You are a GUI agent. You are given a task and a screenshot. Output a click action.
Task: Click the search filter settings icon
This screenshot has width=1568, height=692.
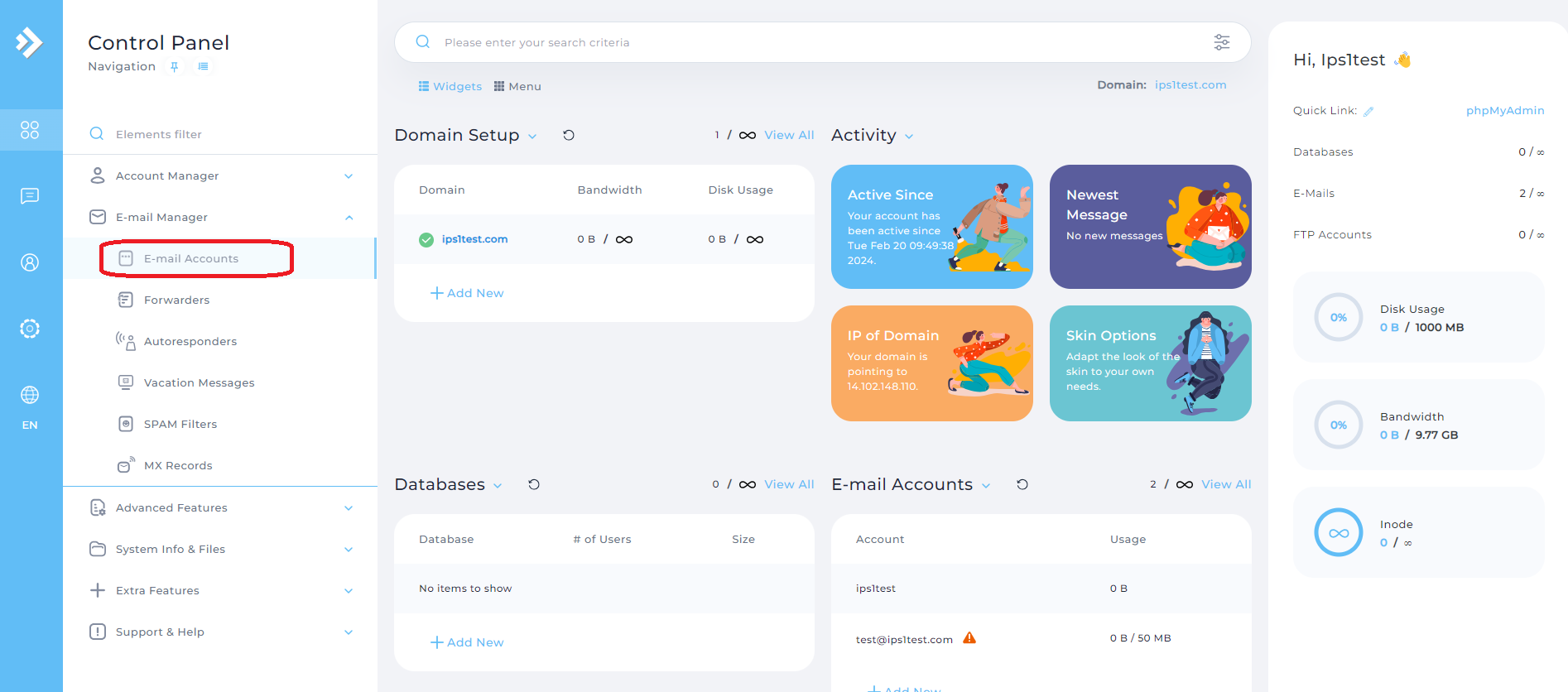(x=1221, y=42)
